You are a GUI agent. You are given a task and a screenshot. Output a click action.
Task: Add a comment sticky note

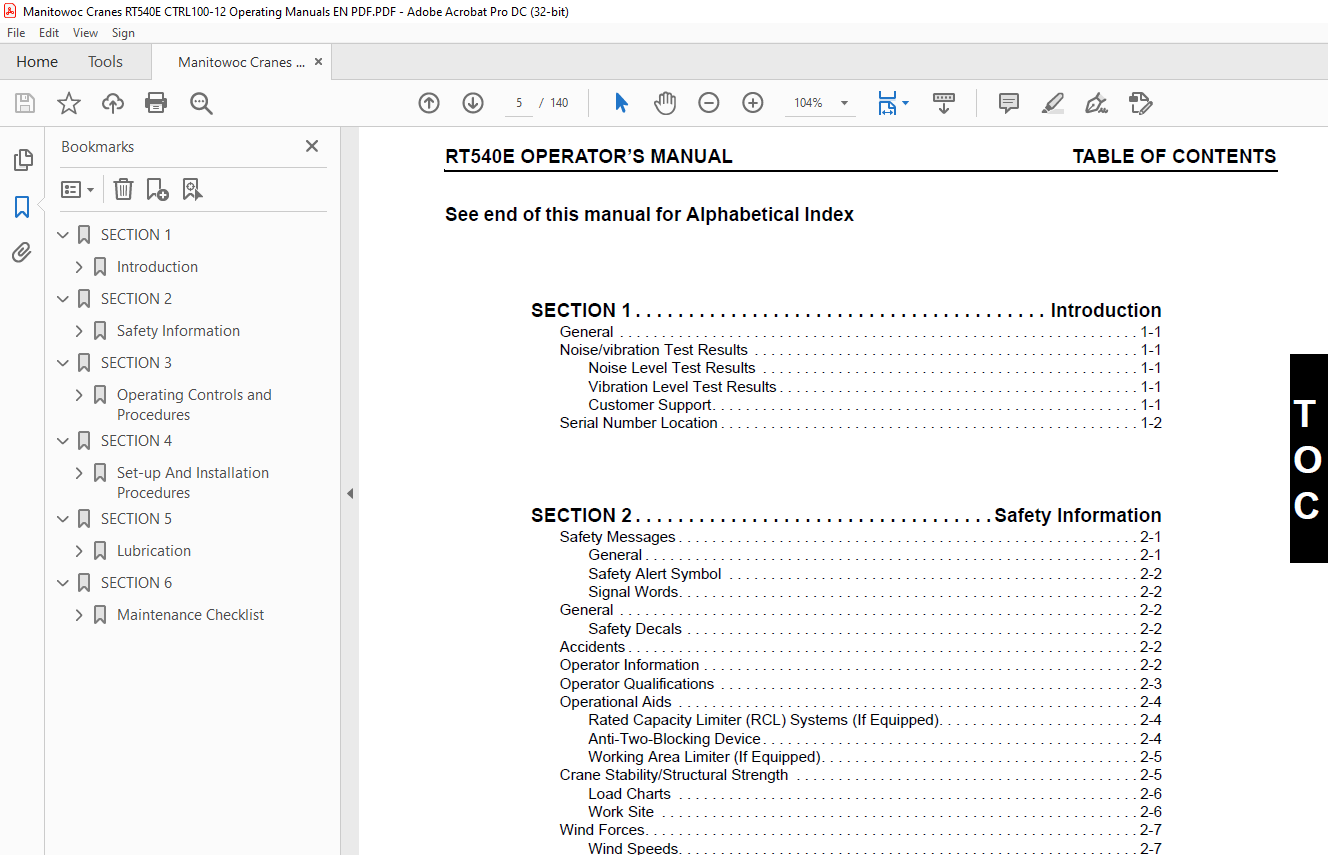coord(1009,103)
